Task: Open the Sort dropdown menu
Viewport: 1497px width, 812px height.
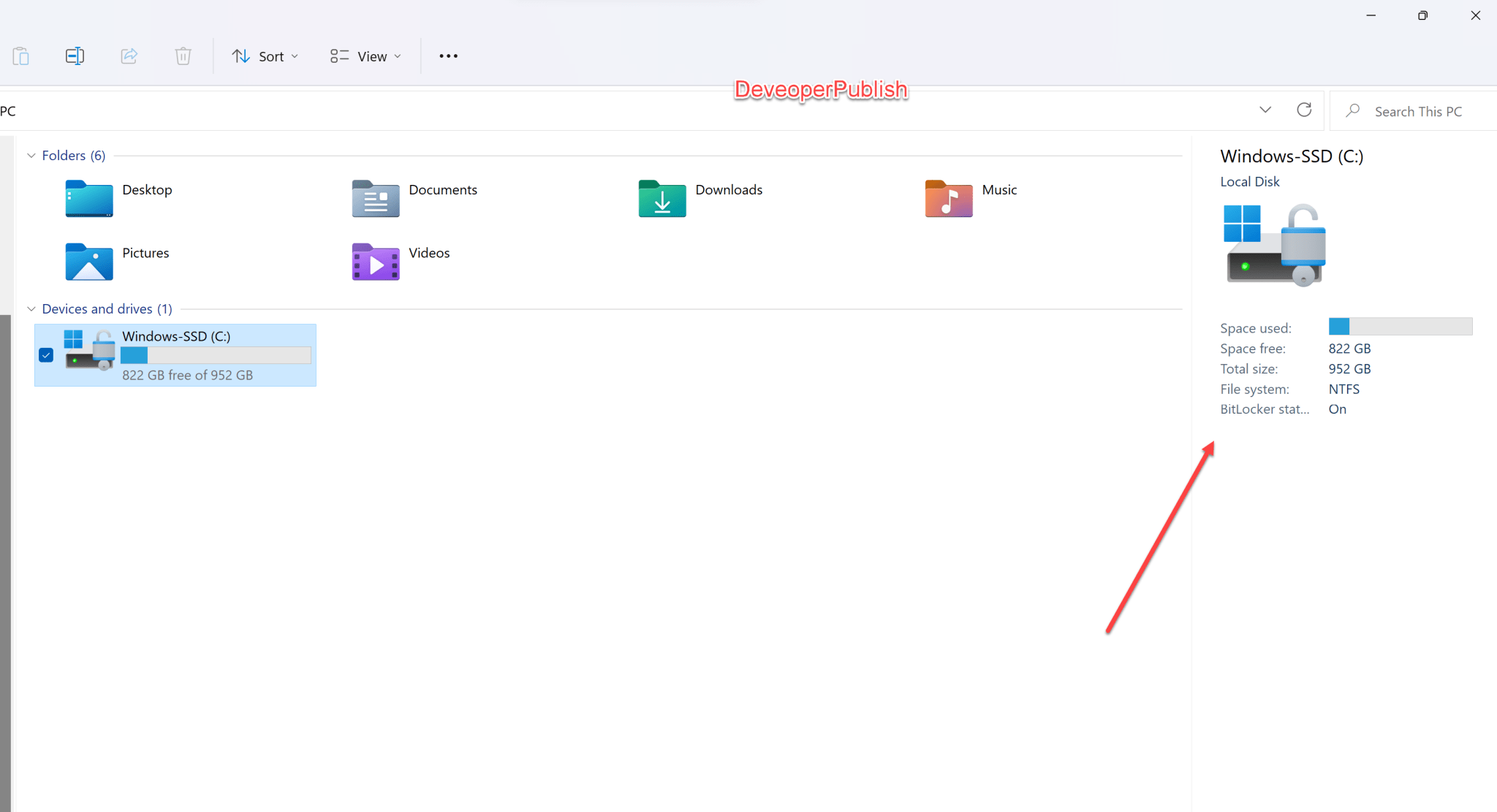Action: (265, 56)
